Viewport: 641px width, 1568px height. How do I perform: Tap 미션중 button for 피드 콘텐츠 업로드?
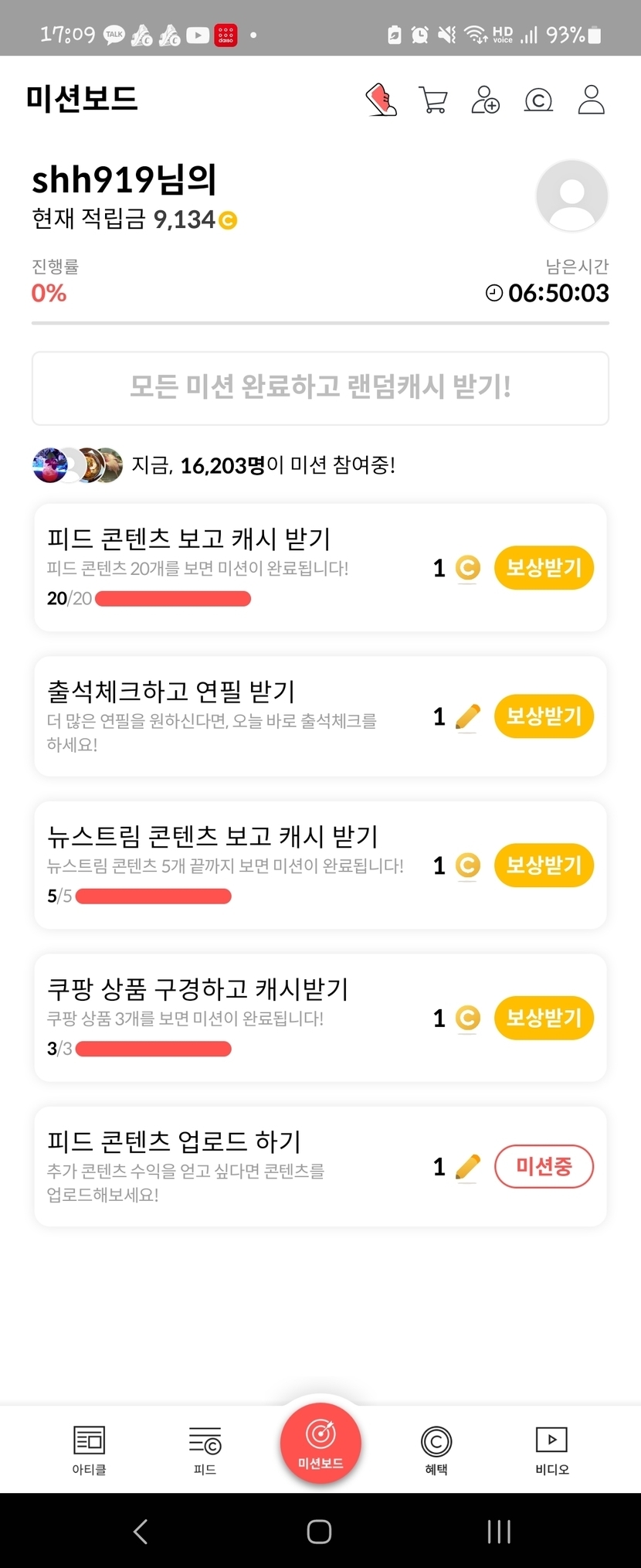(x=544, y=1166)
